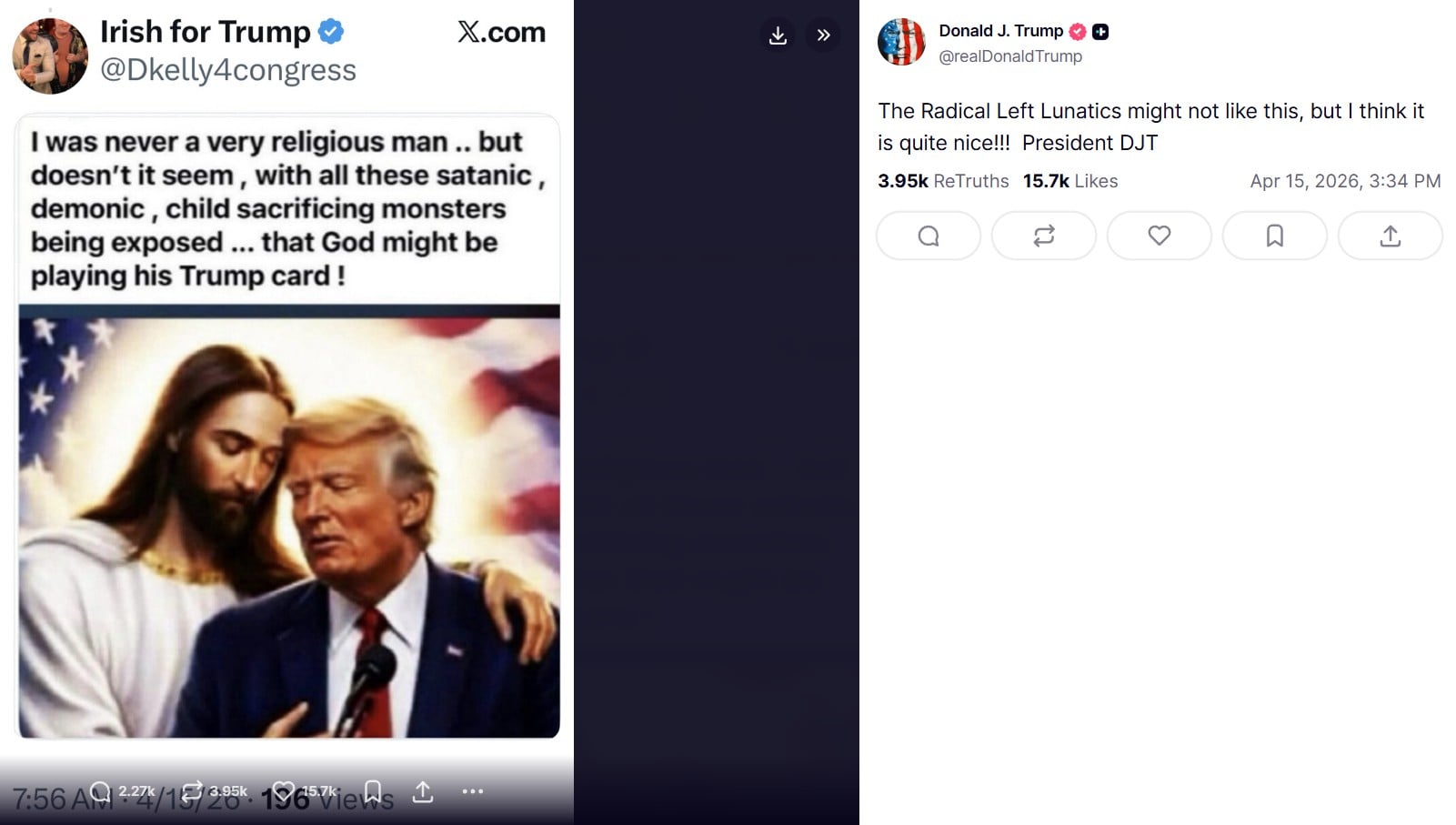View the 15.7k Likes list
Image resolution: width=1456 pixels, height=825 pixels.
click(x=1069, y=181)
